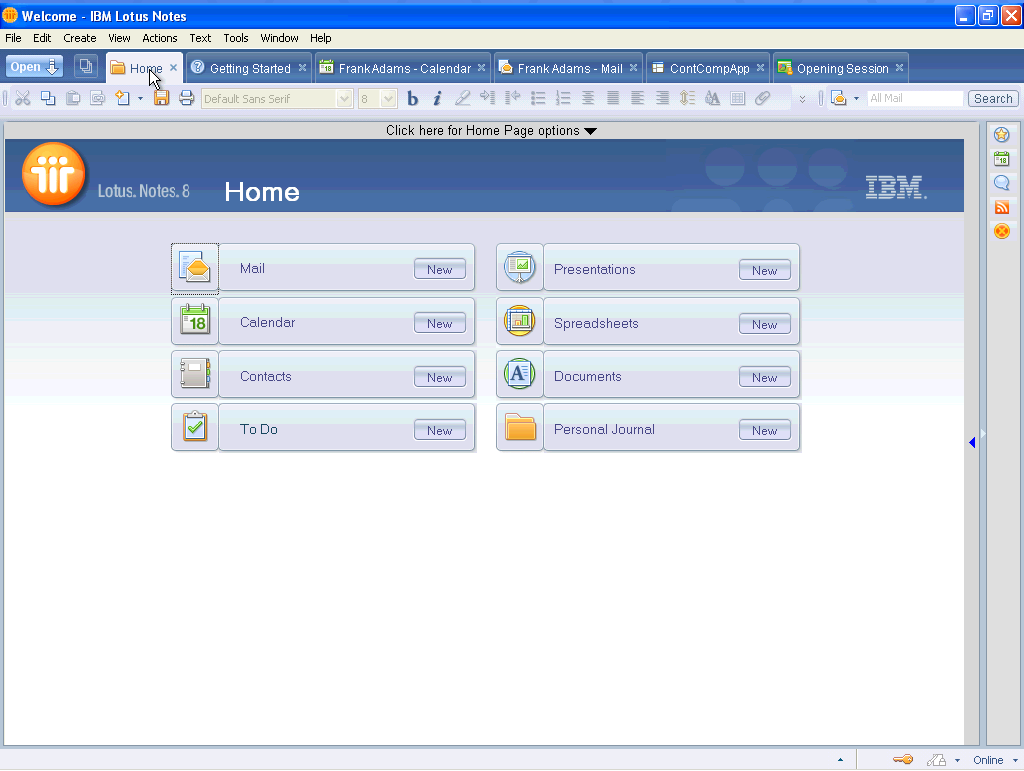Toggle bold text formatting

pyautogui.click(x=412, y=98)
